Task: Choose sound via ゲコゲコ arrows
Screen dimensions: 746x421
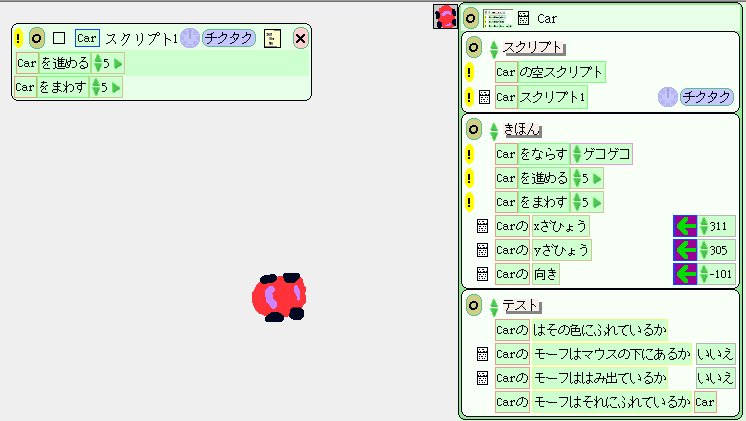Action: coord(577,154)
